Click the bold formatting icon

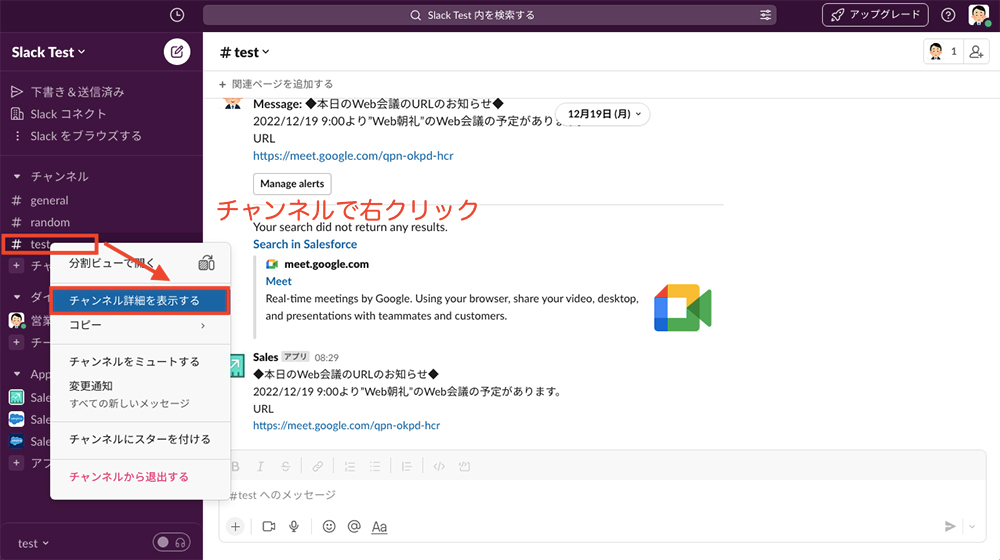click(x=235, y=466)
